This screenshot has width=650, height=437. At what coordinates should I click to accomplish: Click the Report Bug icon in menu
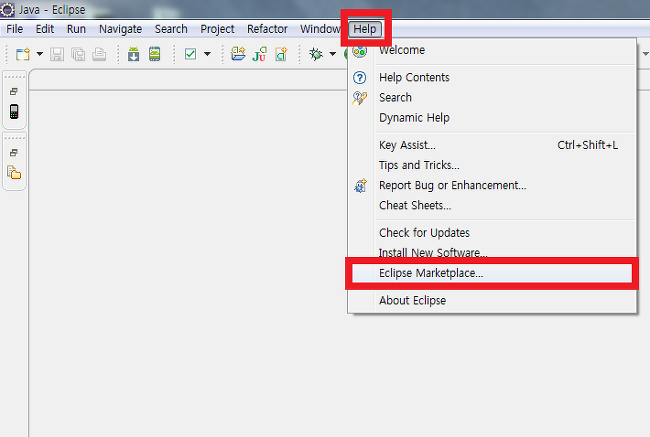point(360,185)
